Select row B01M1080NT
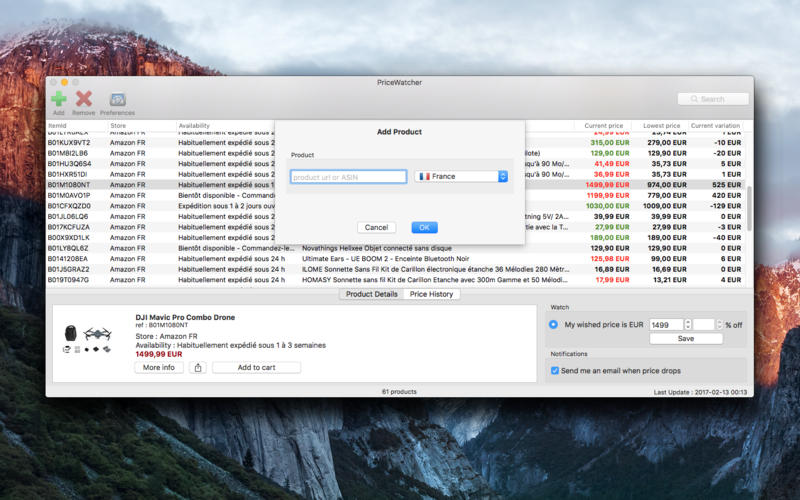800x500 pixels. tap(395, 185)
